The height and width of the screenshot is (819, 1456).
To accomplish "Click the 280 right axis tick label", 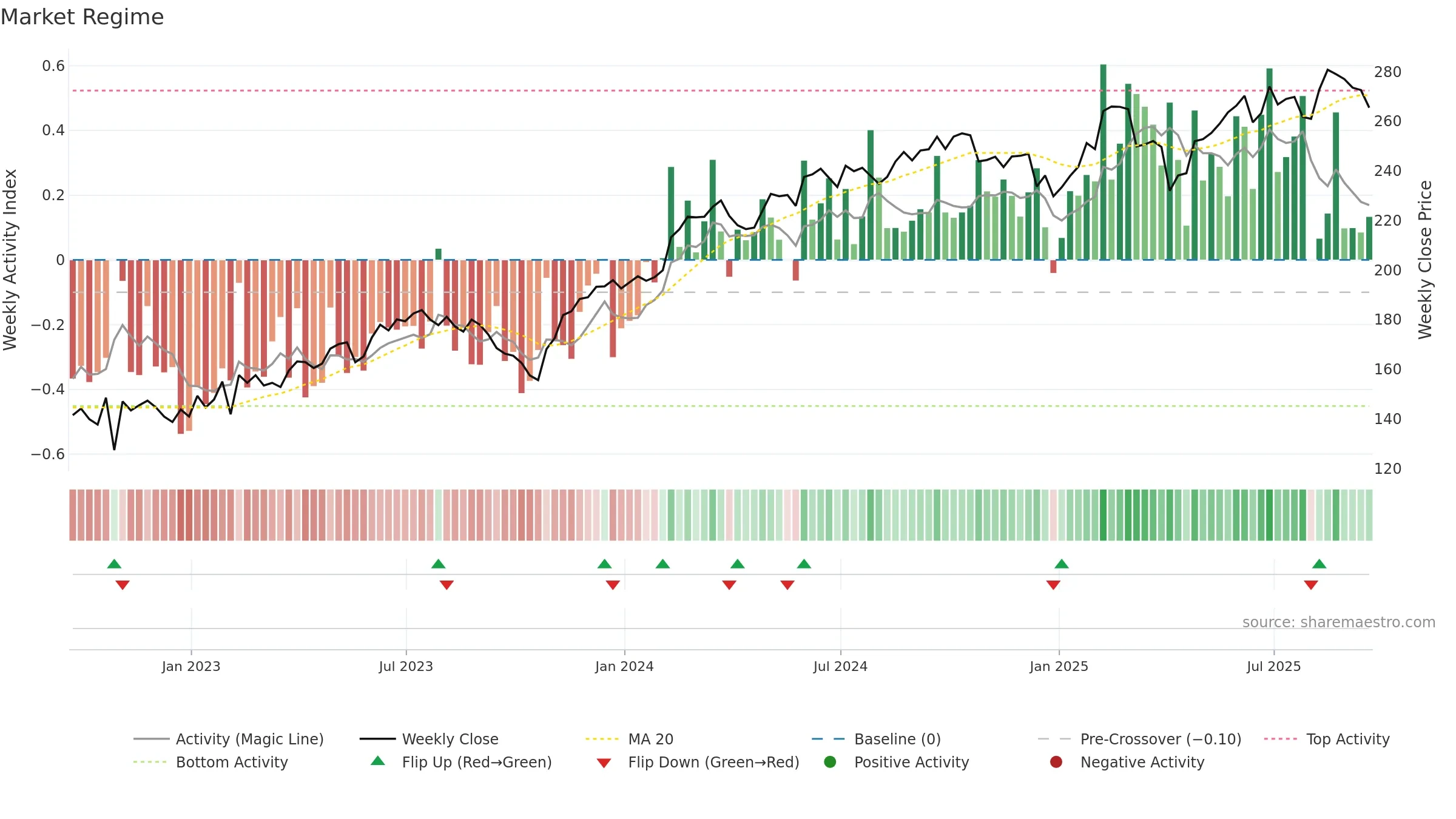I will [1387, 72].
